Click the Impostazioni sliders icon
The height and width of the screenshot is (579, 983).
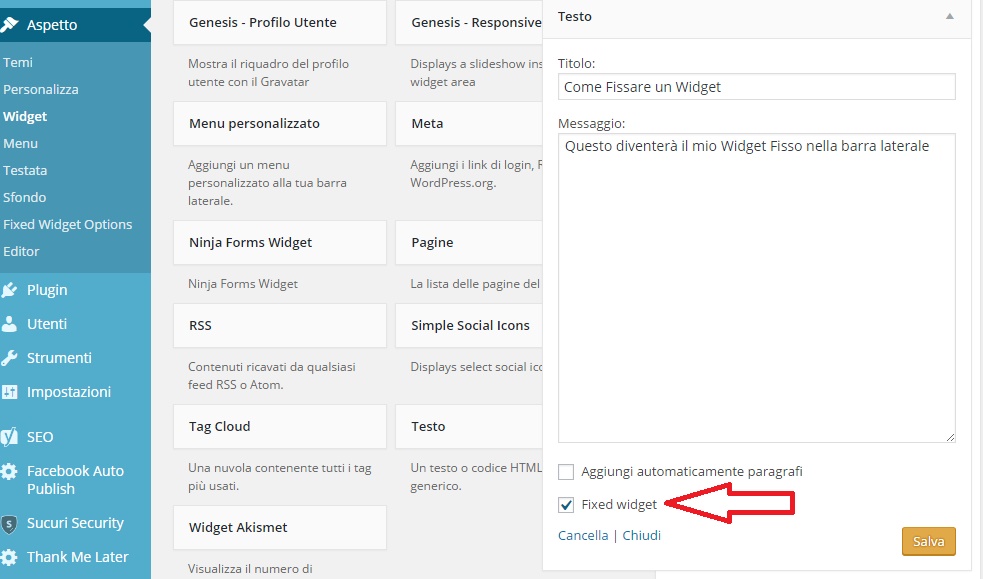[9, 392]
